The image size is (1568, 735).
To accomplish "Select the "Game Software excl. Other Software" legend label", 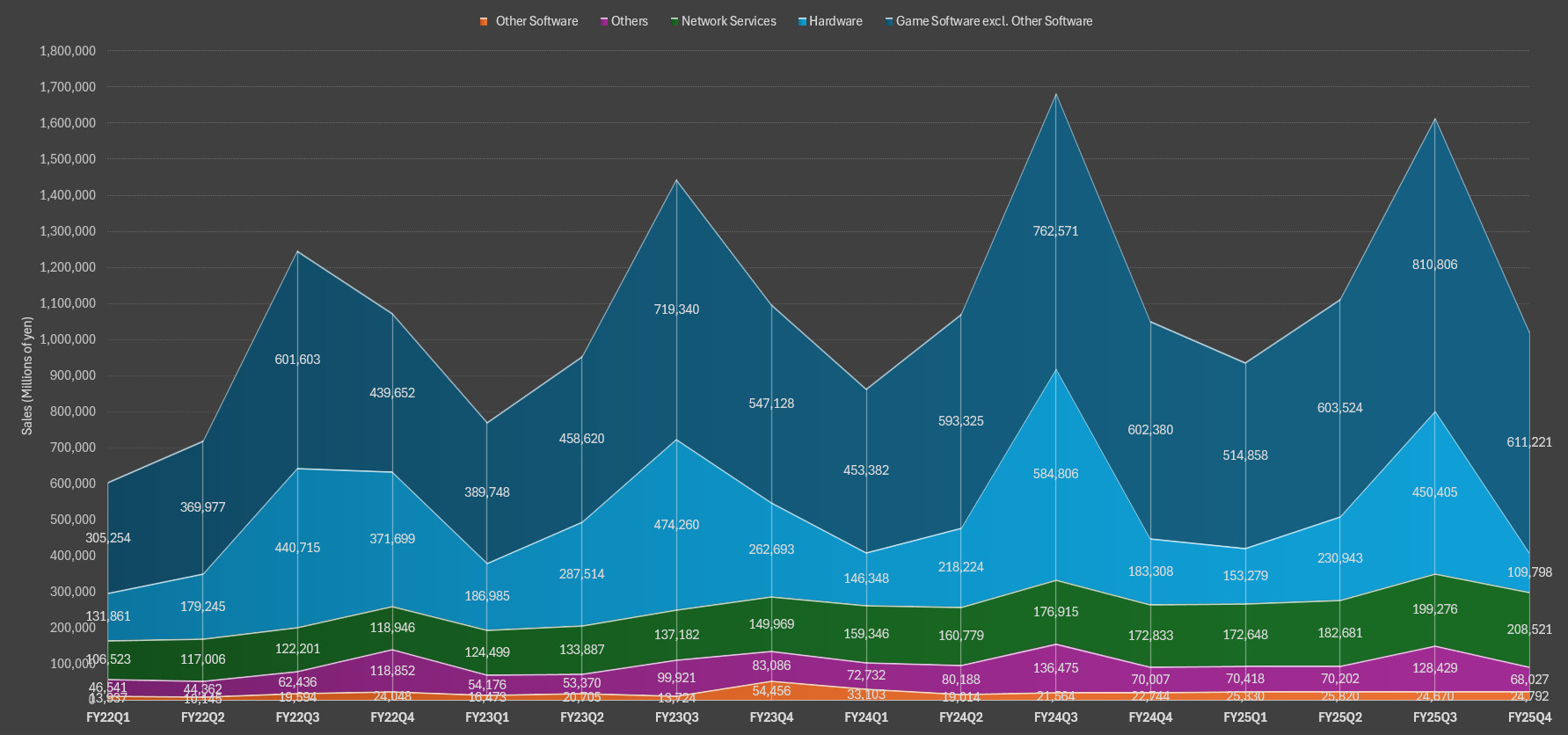I will click(x=995, y=21).
